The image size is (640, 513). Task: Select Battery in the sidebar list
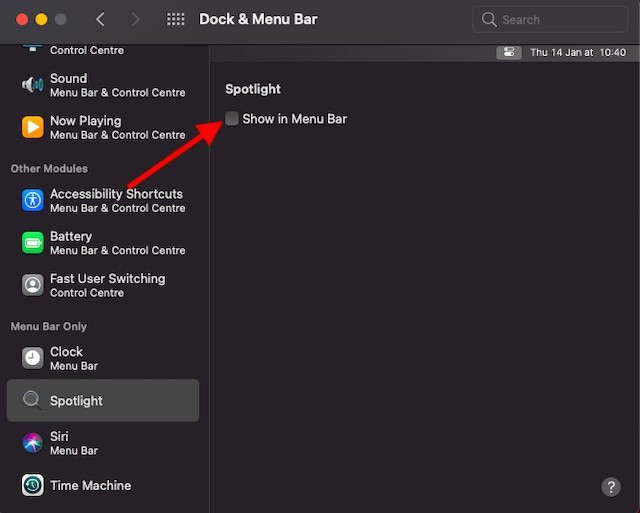pos(103,243)
